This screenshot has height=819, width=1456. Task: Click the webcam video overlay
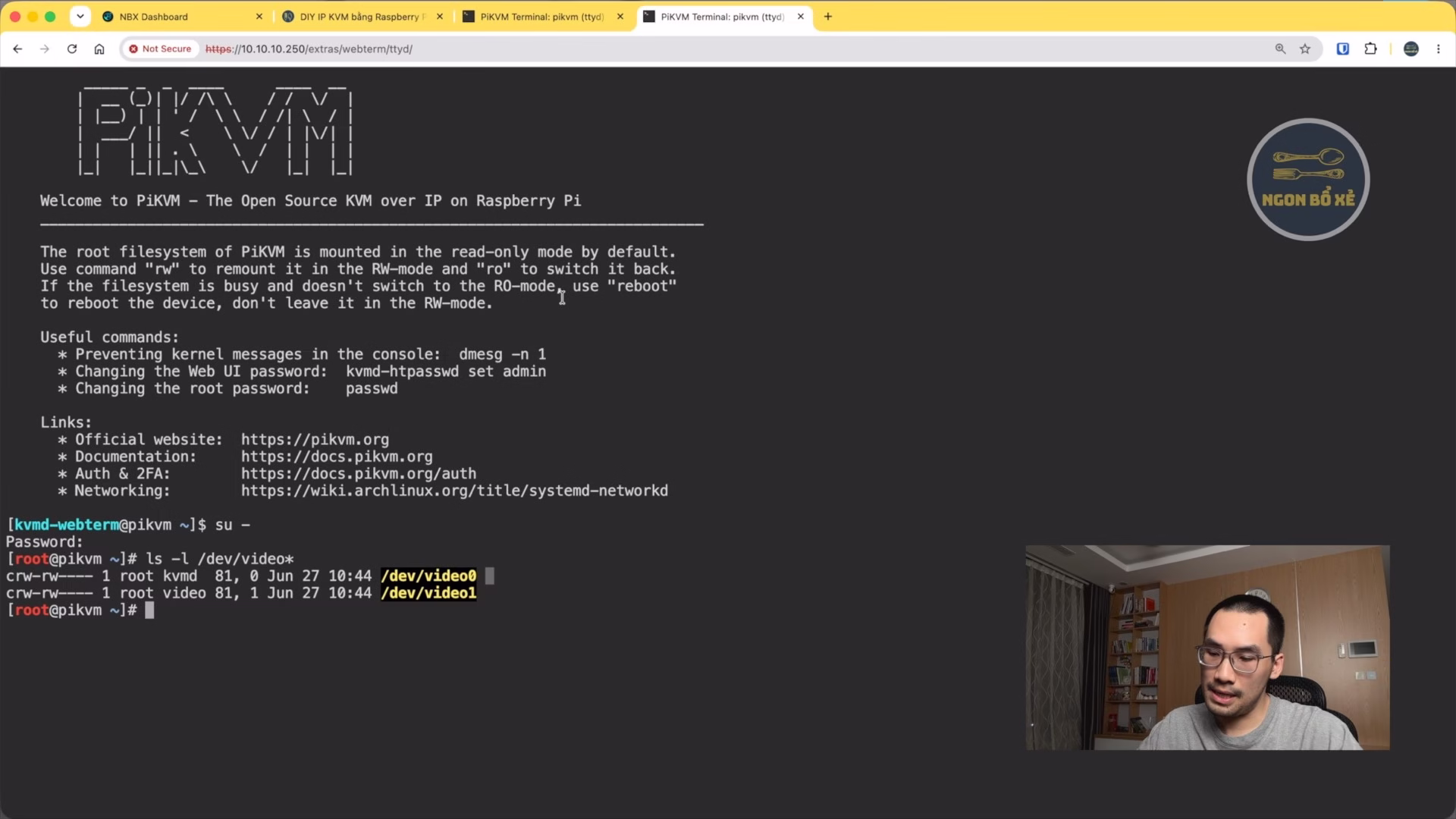tap(1207, 648)
